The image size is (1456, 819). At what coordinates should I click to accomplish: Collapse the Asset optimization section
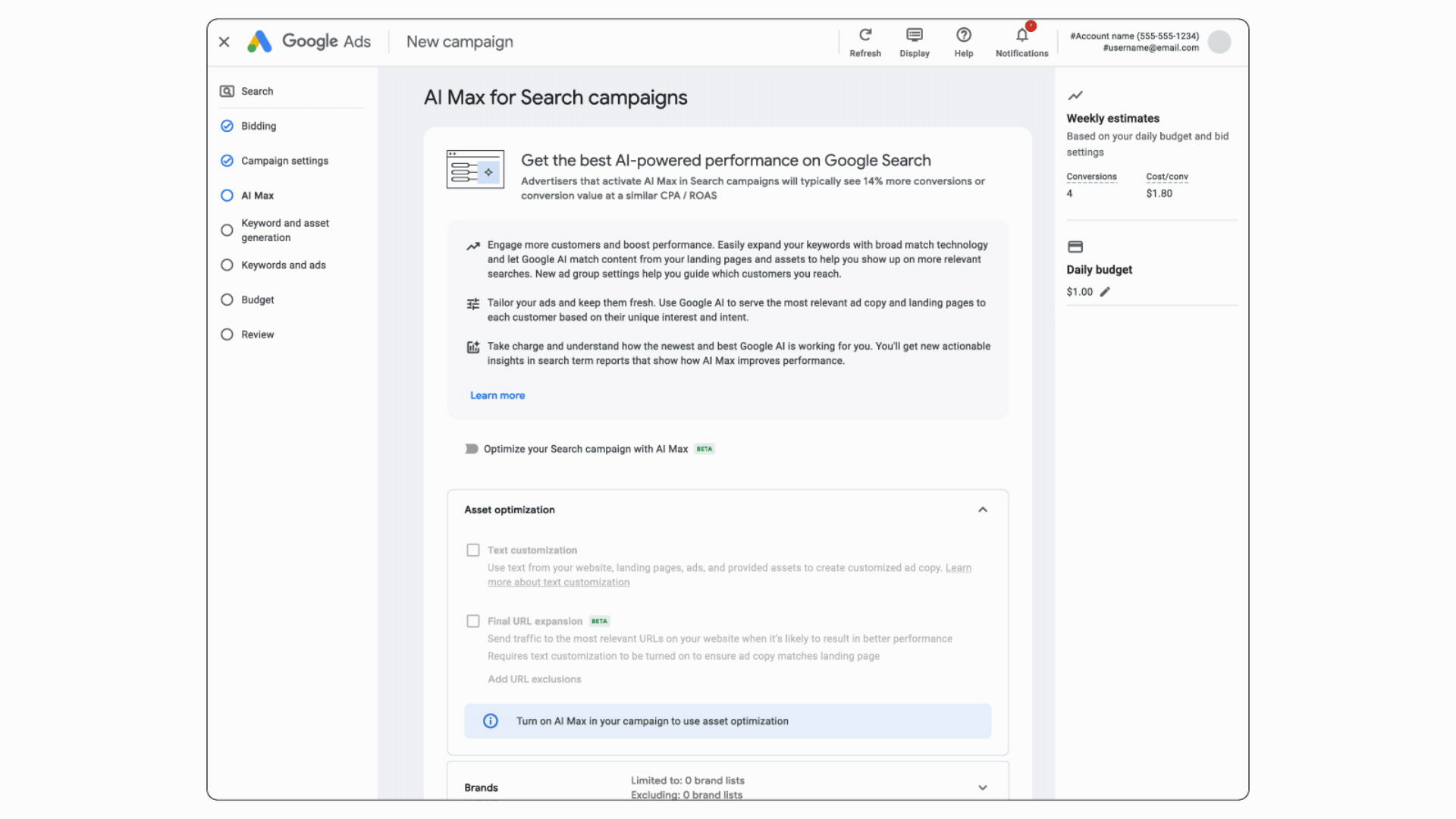coord(982,510)
